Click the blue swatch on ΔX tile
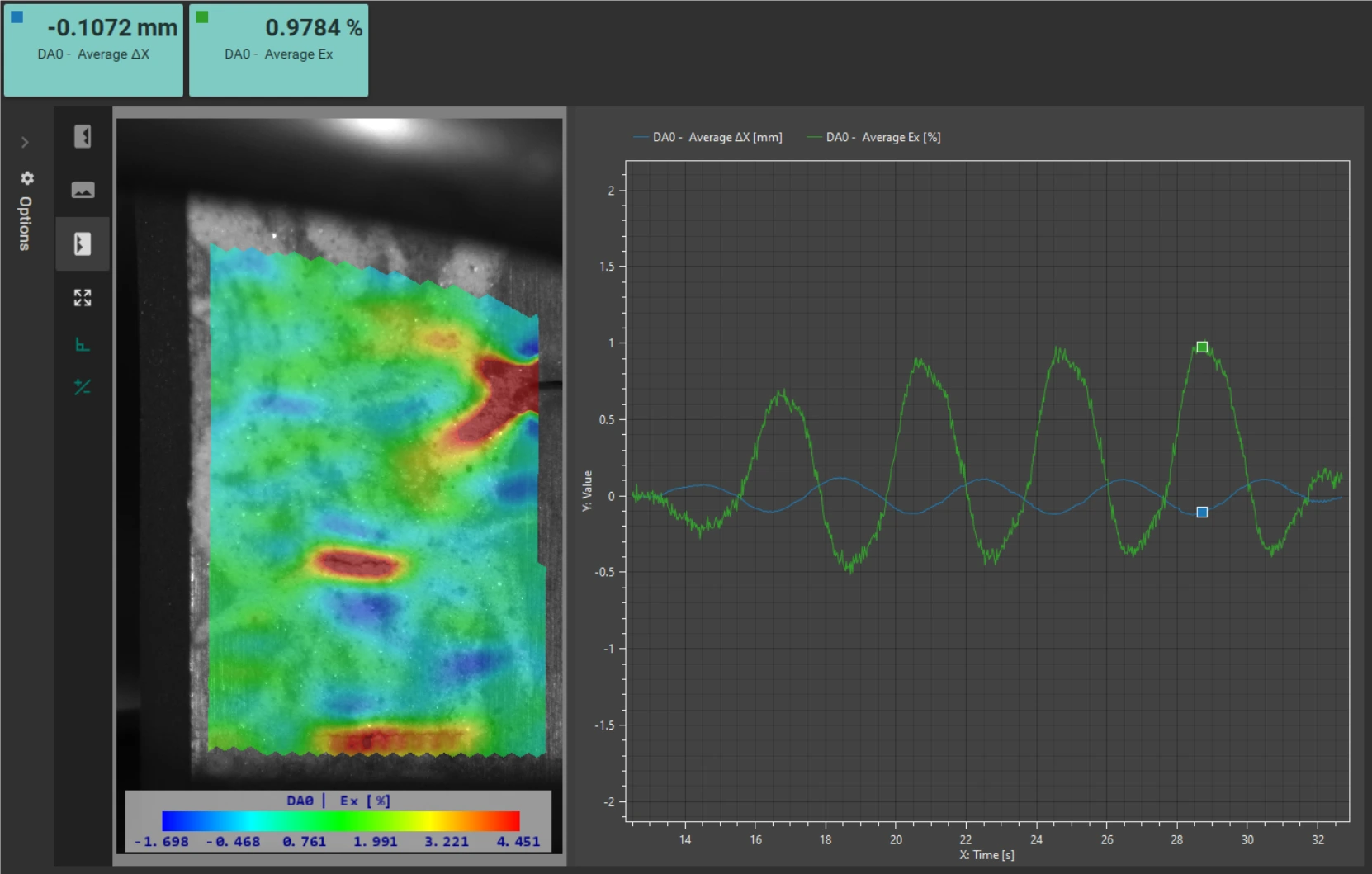 (17, 17)
